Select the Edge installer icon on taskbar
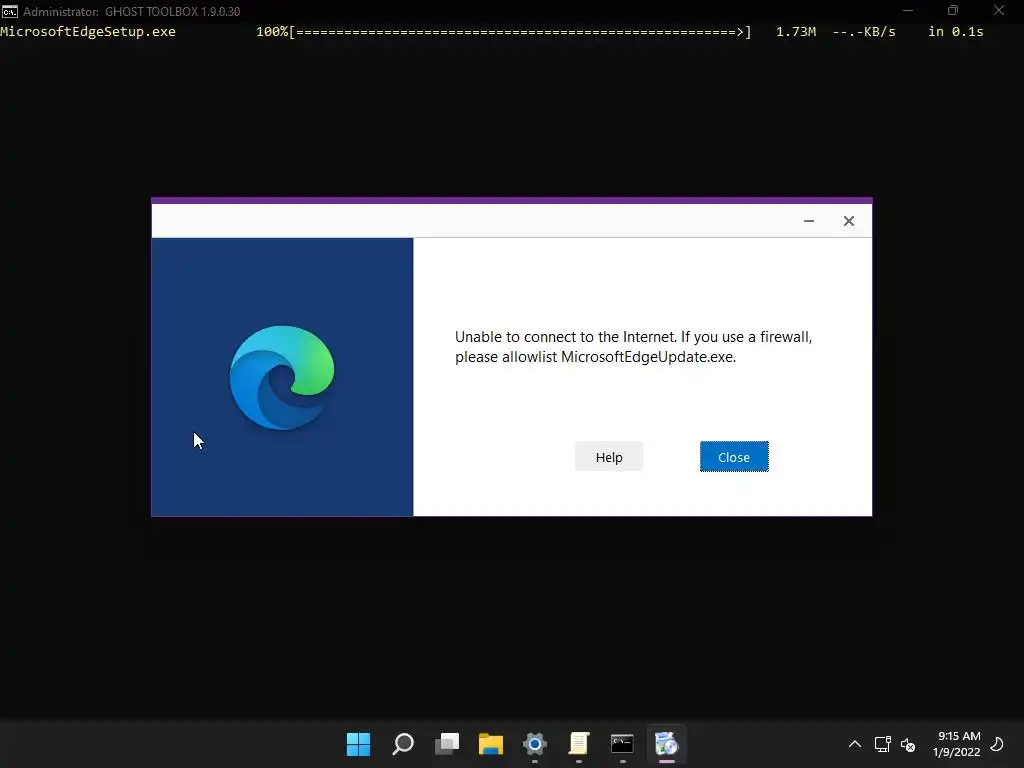 point(666,744)
